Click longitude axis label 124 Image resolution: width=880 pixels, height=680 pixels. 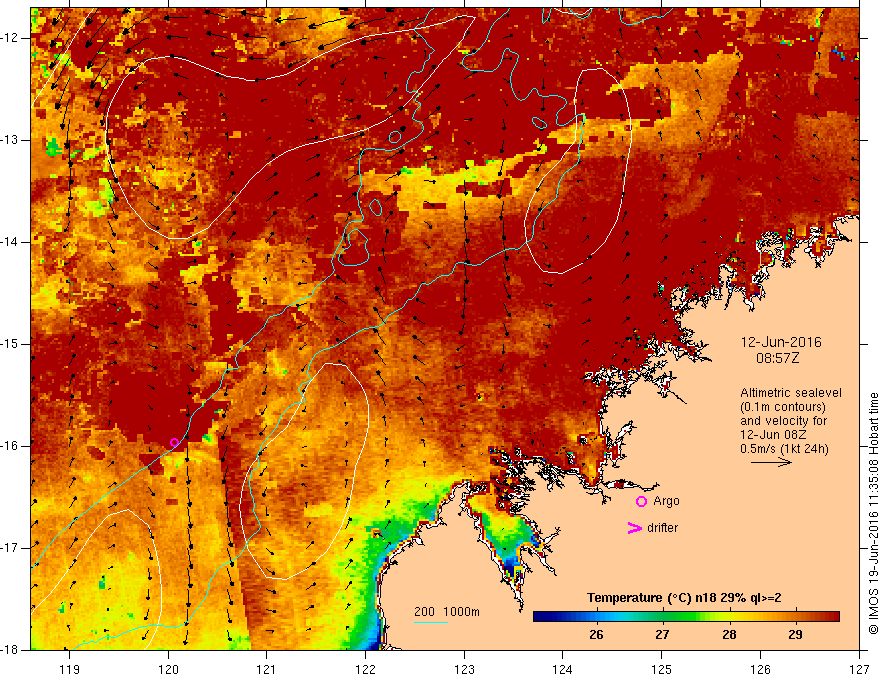pyautogui.click(x=563, y=669)
